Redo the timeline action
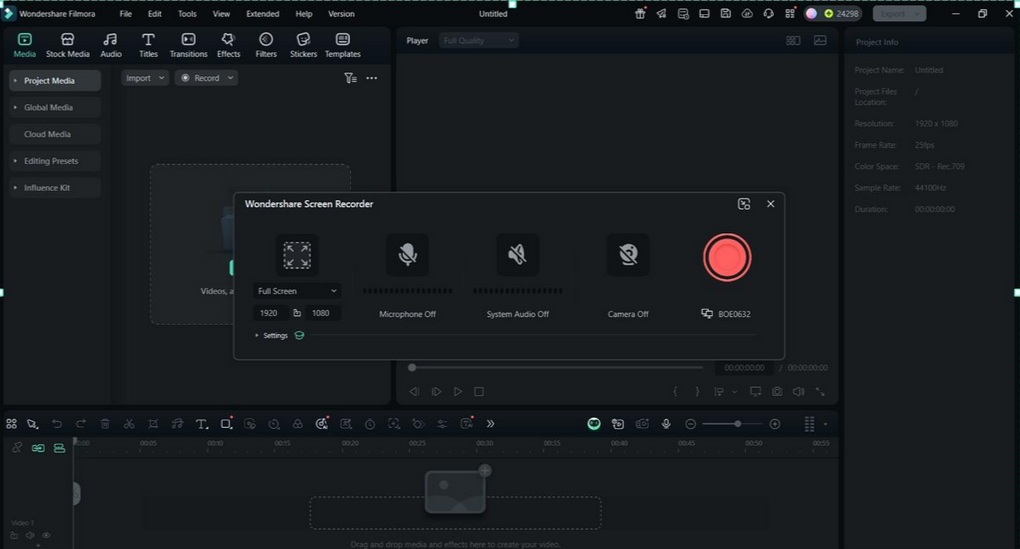This screenshot has width=1020, height=549. click(x=81, y=424)
